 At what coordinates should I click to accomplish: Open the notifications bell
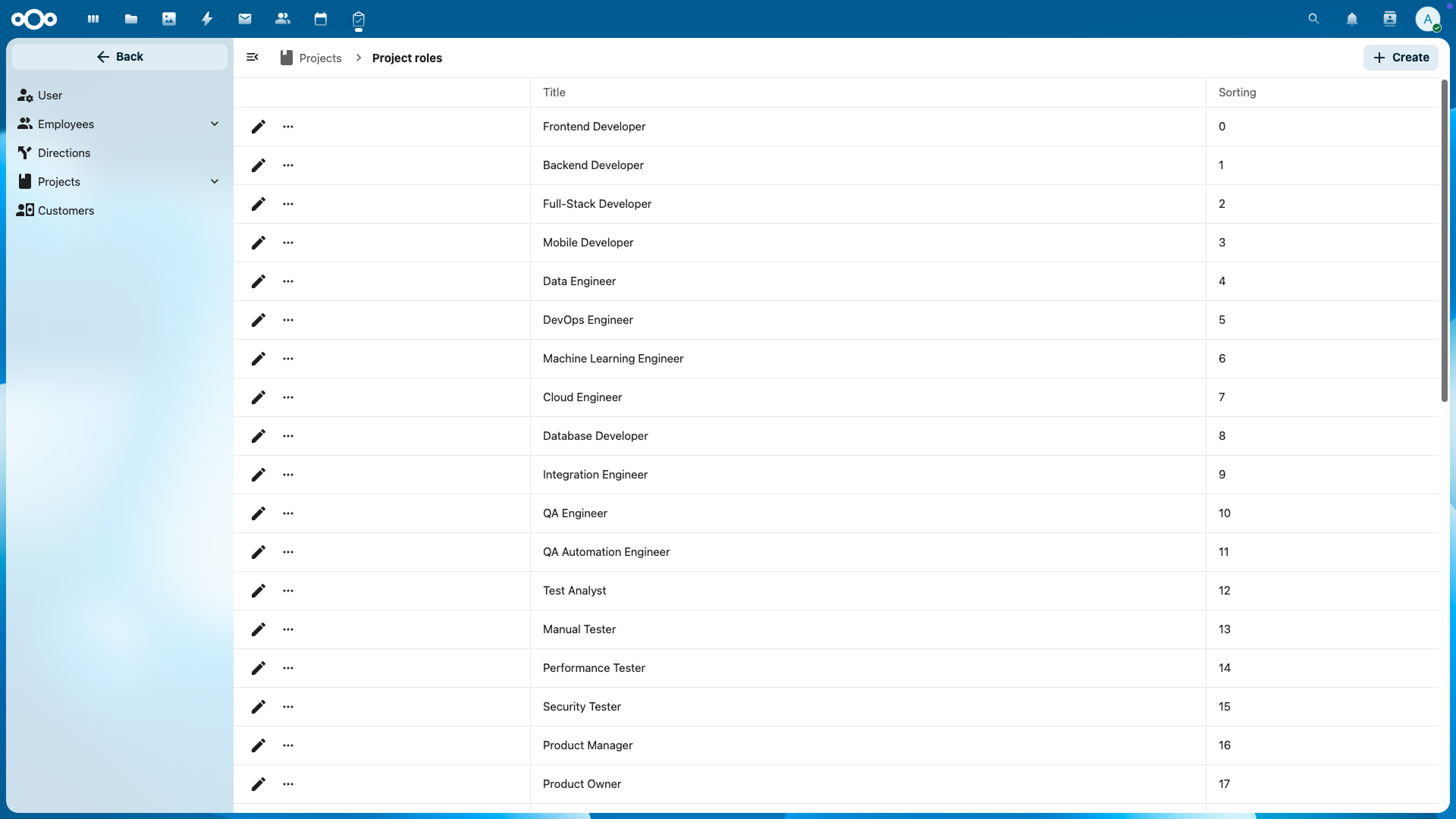(x=1352, y=19)
